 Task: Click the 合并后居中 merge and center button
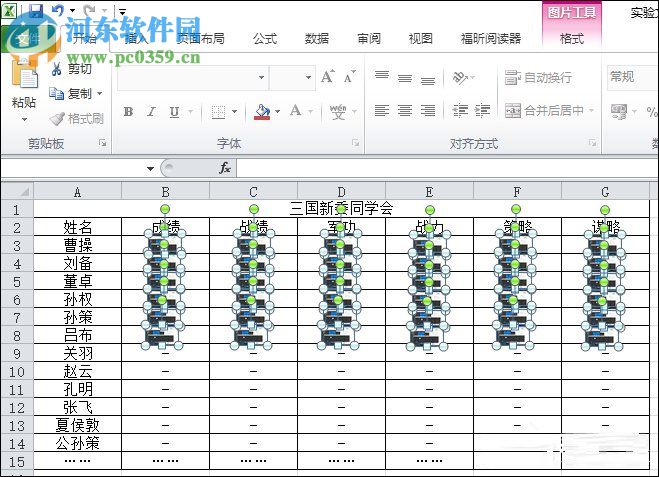click(x=544, y=111)
